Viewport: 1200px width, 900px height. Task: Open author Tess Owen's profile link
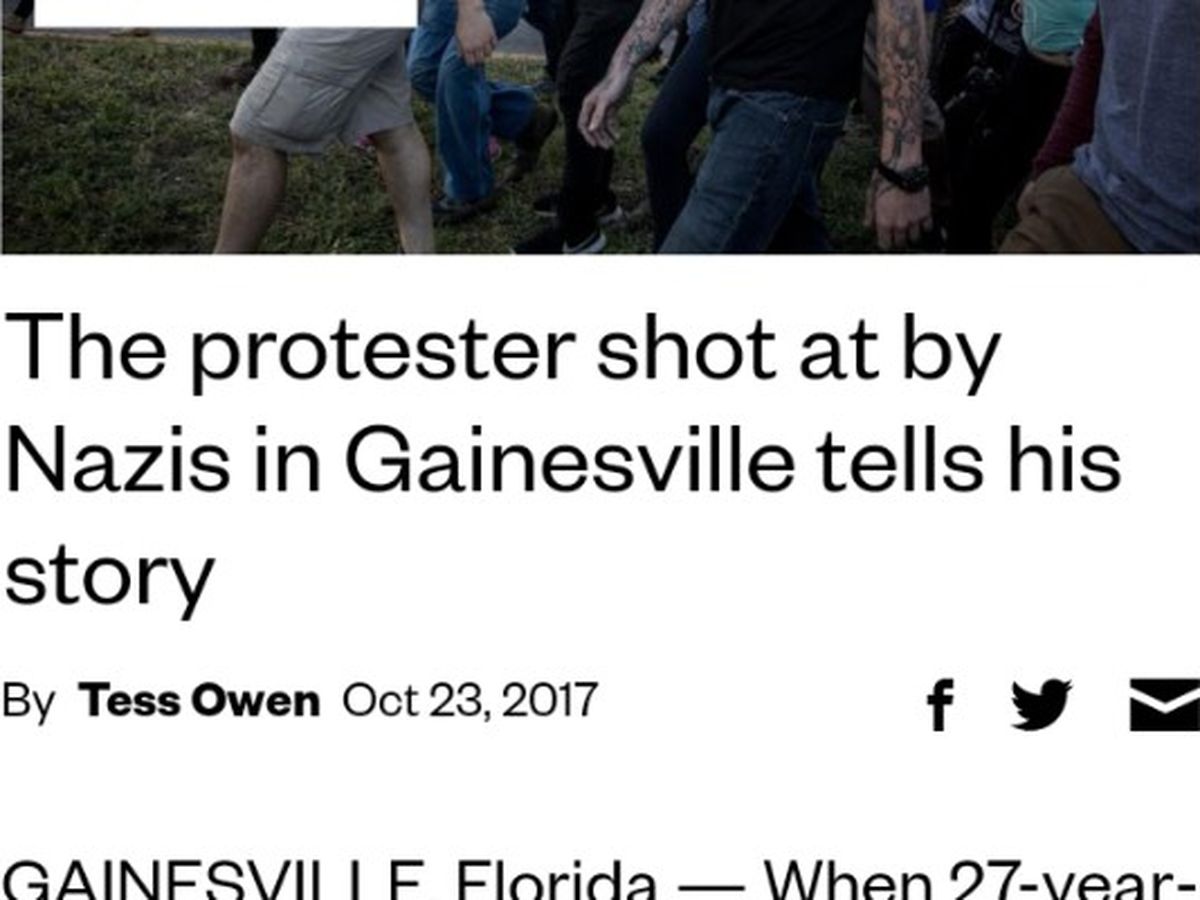(x=200, y=700)
